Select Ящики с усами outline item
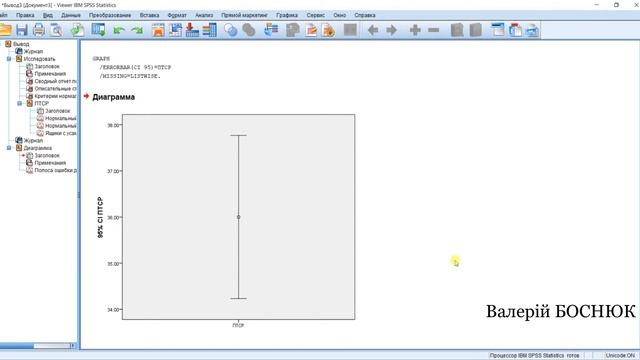 click(x=60, y=133)
